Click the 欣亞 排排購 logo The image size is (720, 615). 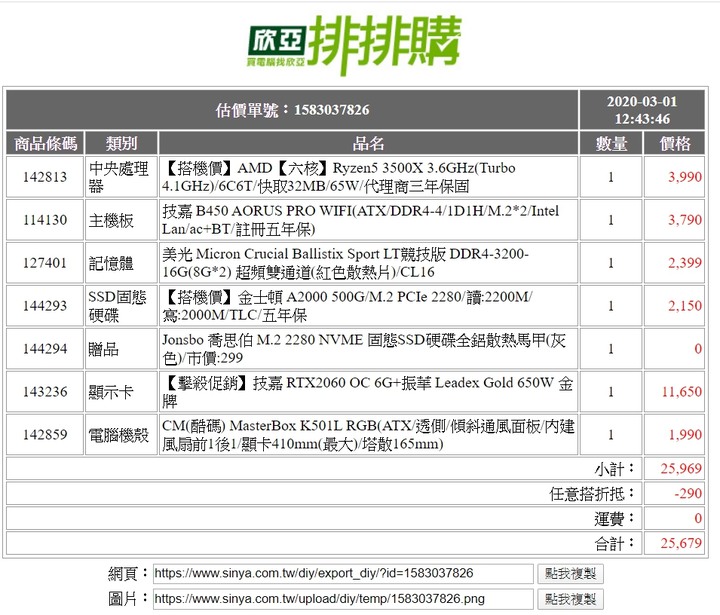click(354, 45)
